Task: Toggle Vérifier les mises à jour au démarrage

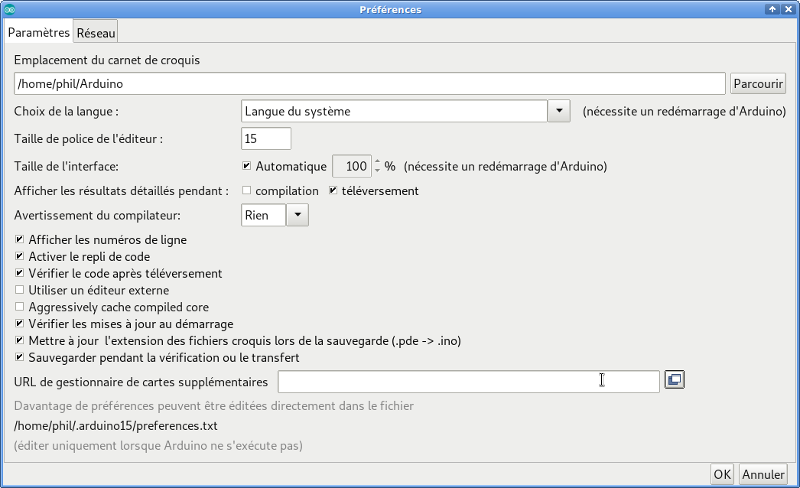Action: (19, 324)
